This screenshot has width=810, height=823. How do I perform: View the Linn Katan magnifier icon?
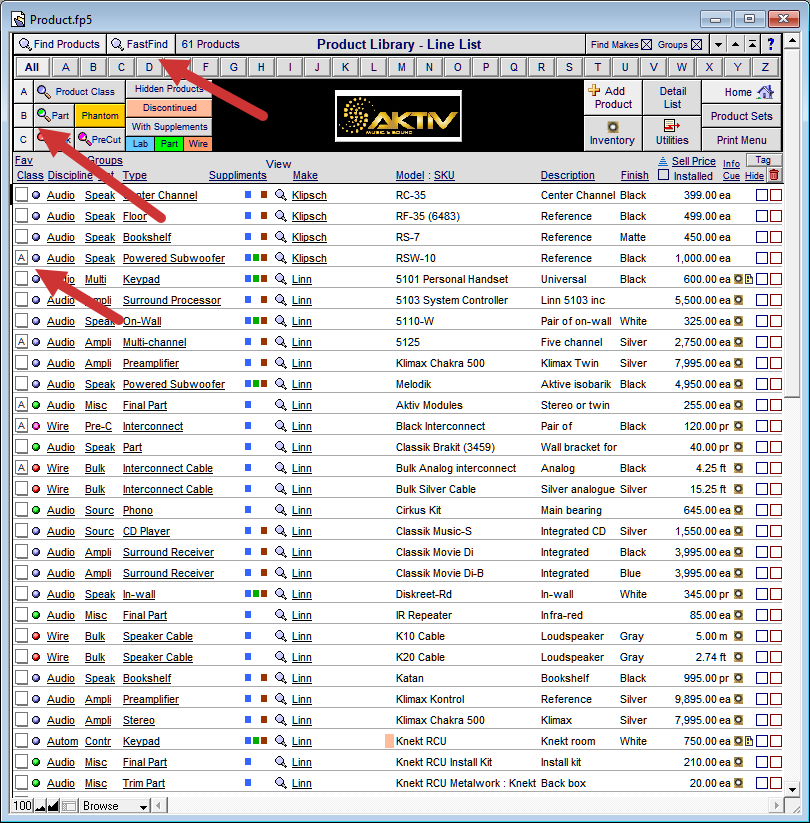[x=281, y=678]
